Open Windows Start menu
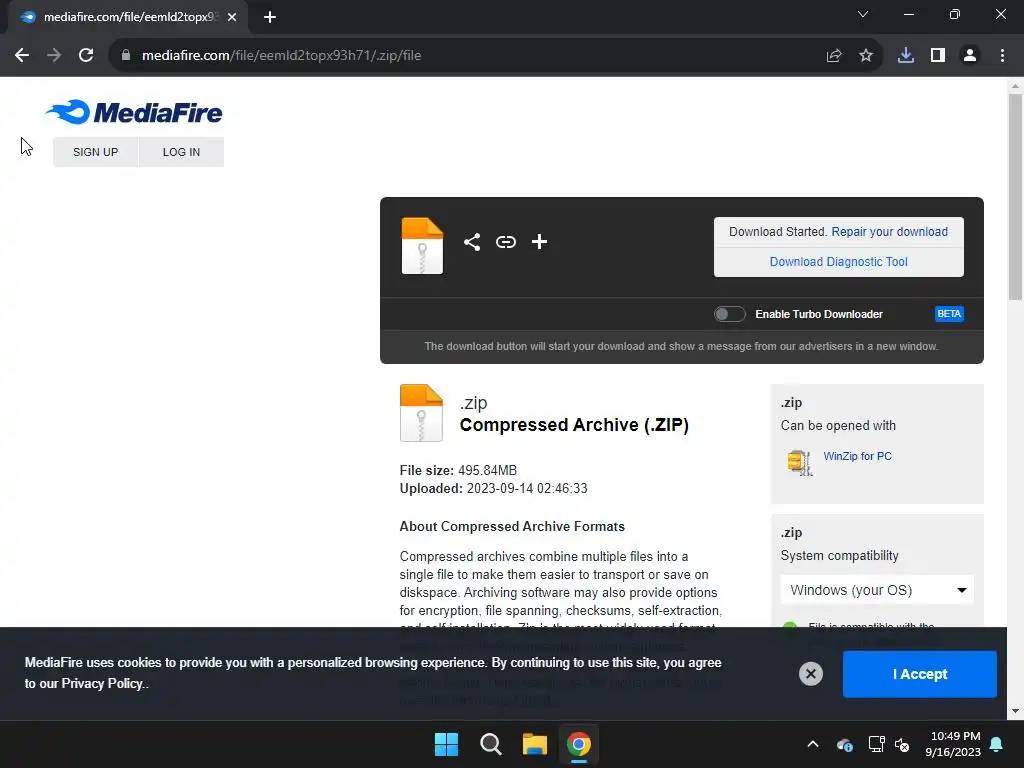 click(x=447, y=744)
